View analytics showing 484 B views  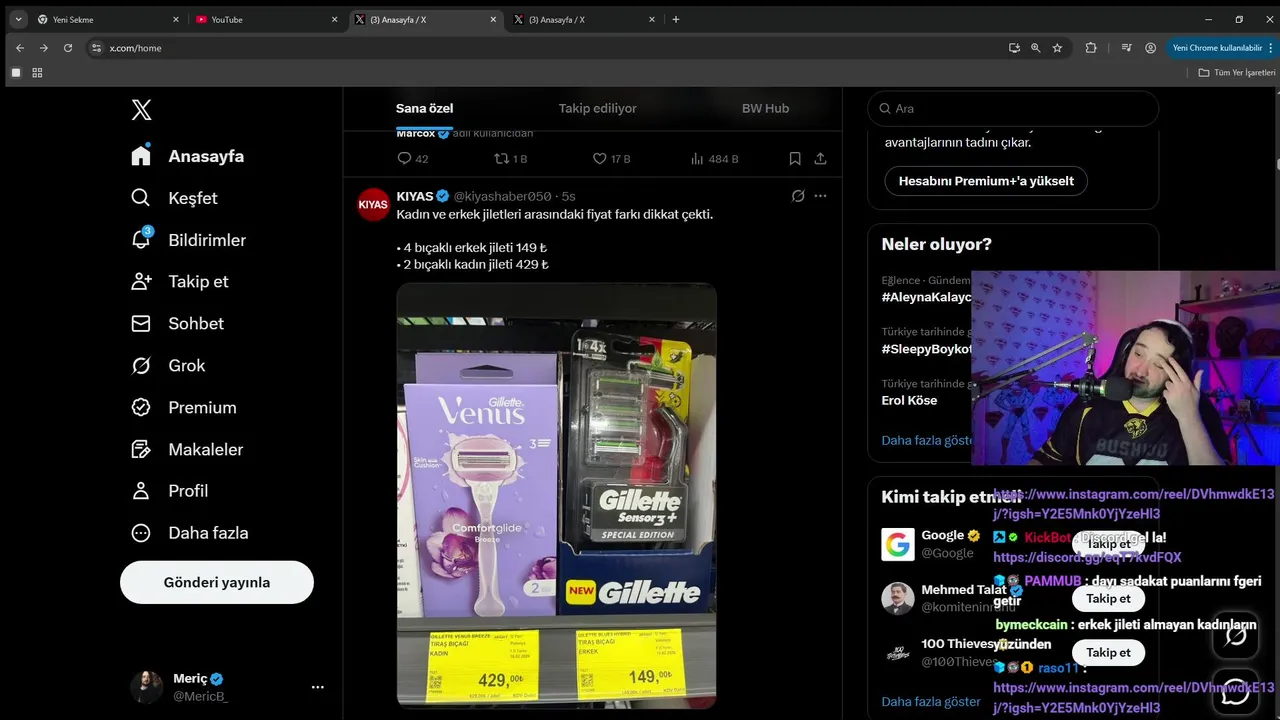[x=714, y=158]
